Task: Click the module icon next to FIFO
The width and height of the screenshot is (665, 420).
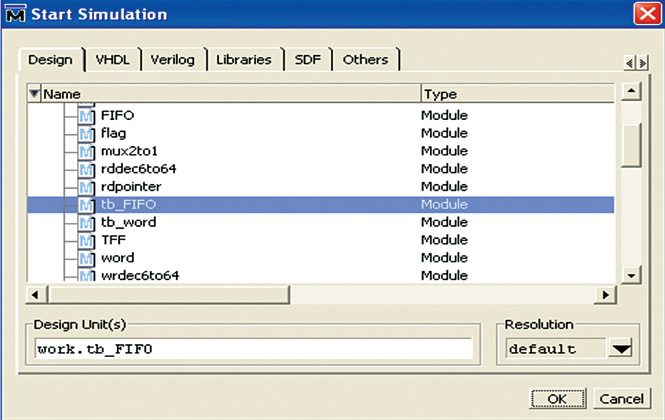Action: (x=85, y=115)
